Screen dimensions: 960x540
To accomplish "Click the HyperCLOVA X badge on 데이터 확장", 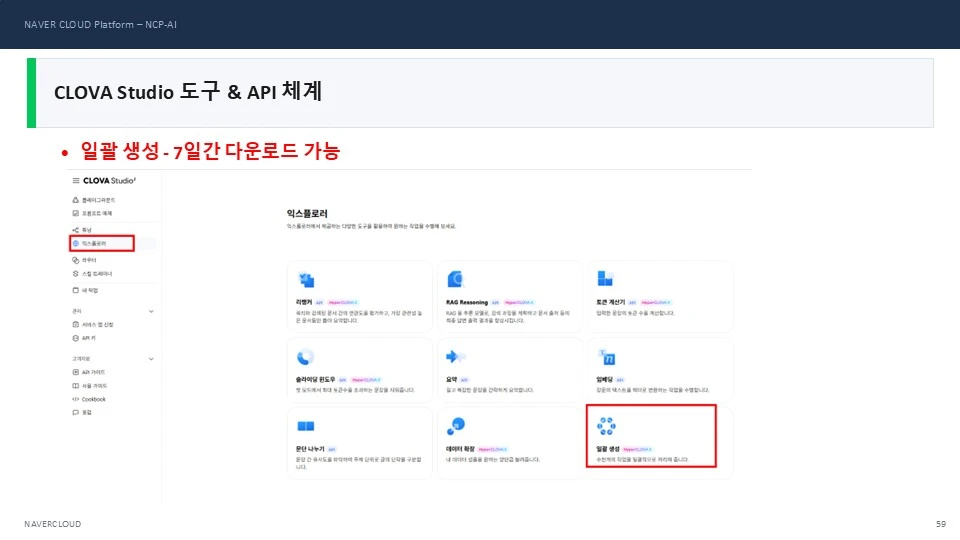I will (493, 449).
